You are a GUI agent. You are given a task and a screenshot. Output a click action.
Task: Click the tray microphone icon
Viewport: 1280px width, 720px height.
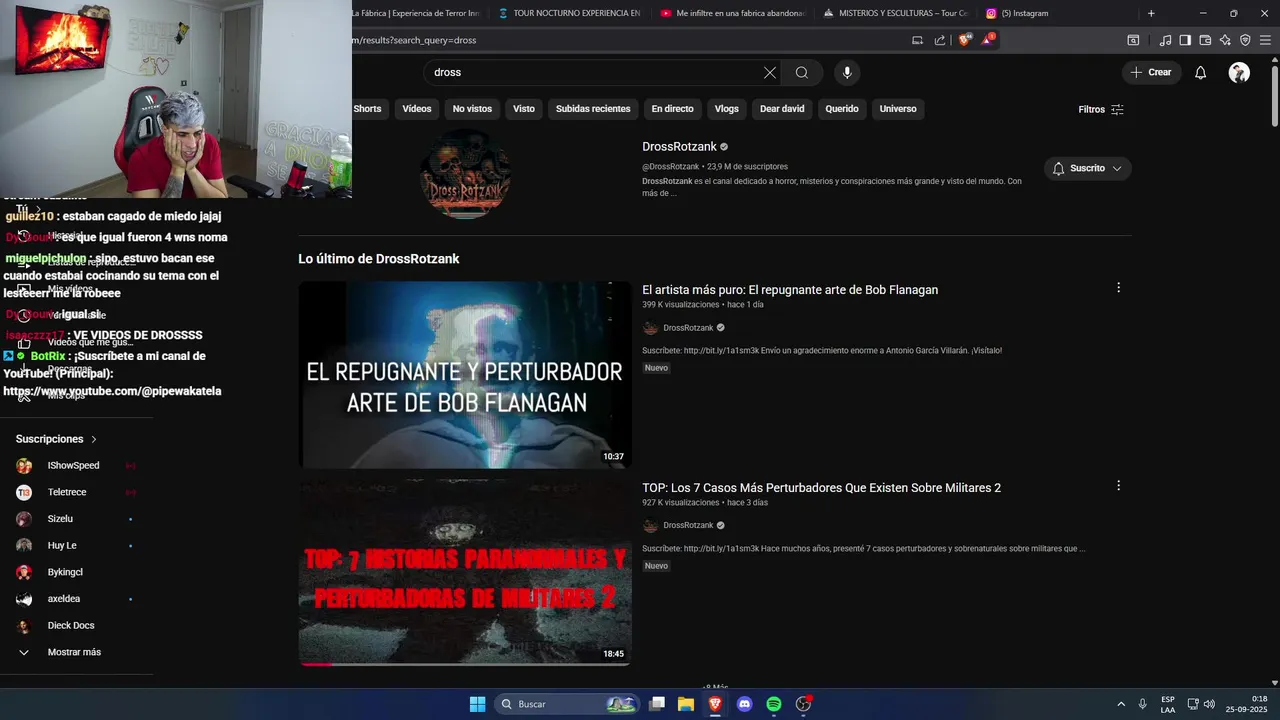click(1142, 704)
